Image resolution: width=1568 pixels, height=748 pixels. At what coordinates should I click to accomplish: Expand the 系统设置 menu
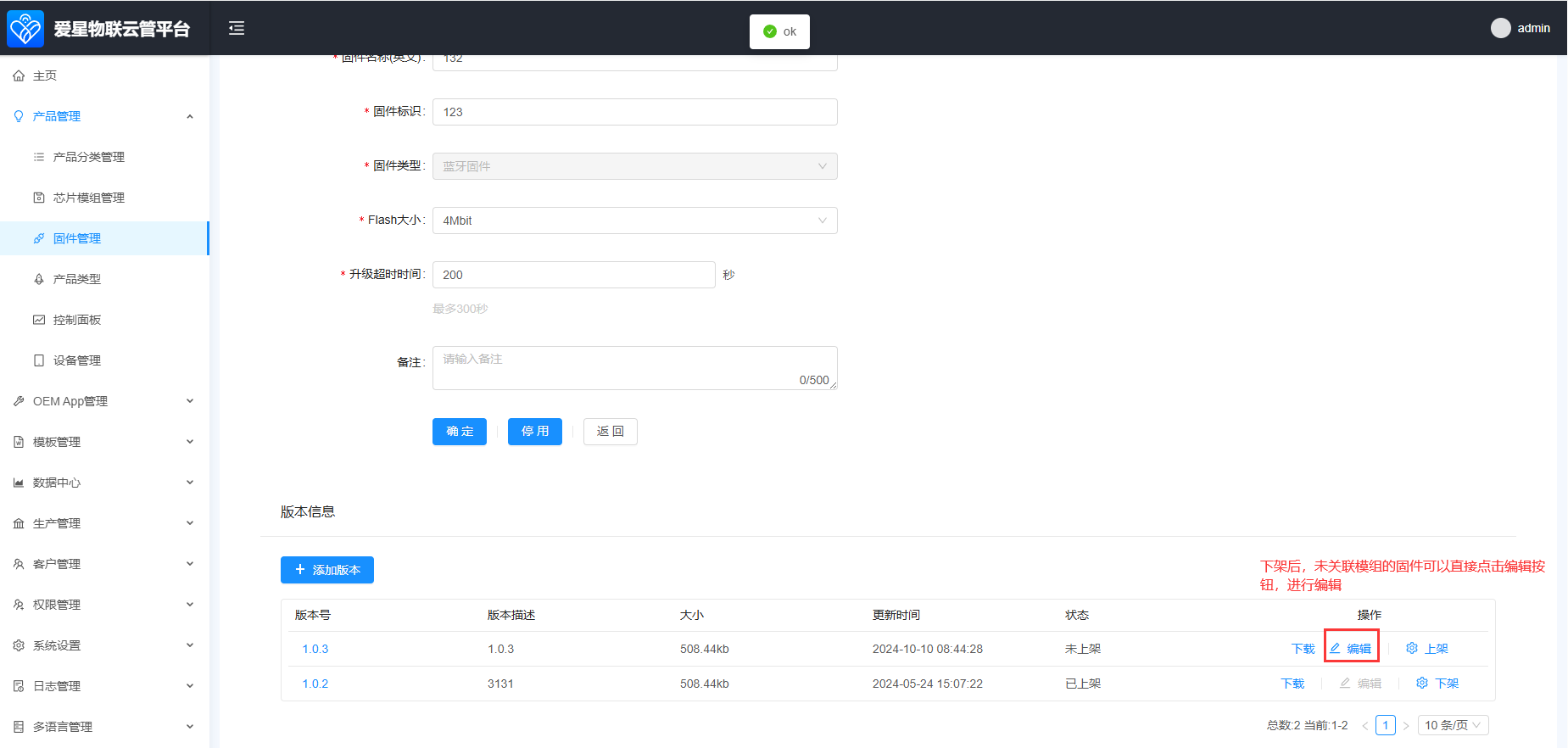tap(104, 645)
